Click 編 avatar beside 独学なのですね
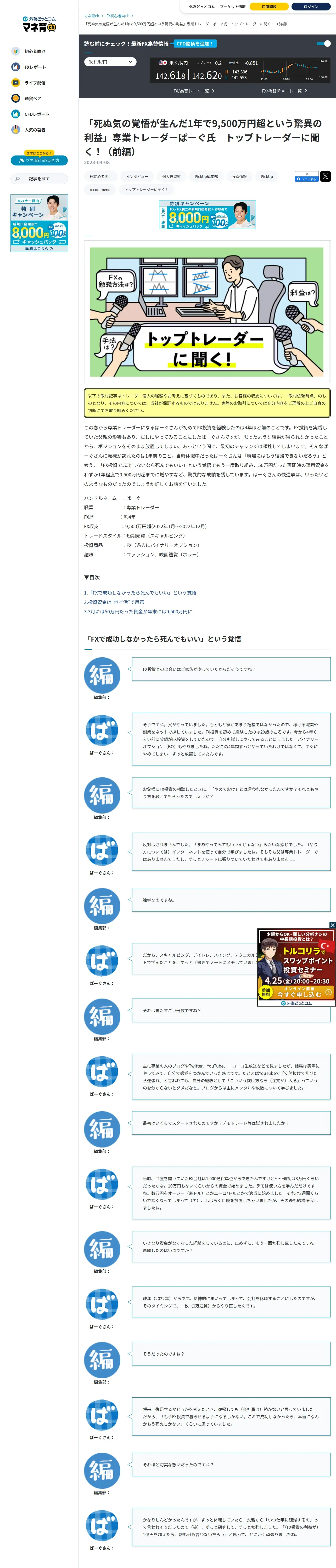This screenshot has height=1568, width=336. pyautogui.click(x=102, y=906)
